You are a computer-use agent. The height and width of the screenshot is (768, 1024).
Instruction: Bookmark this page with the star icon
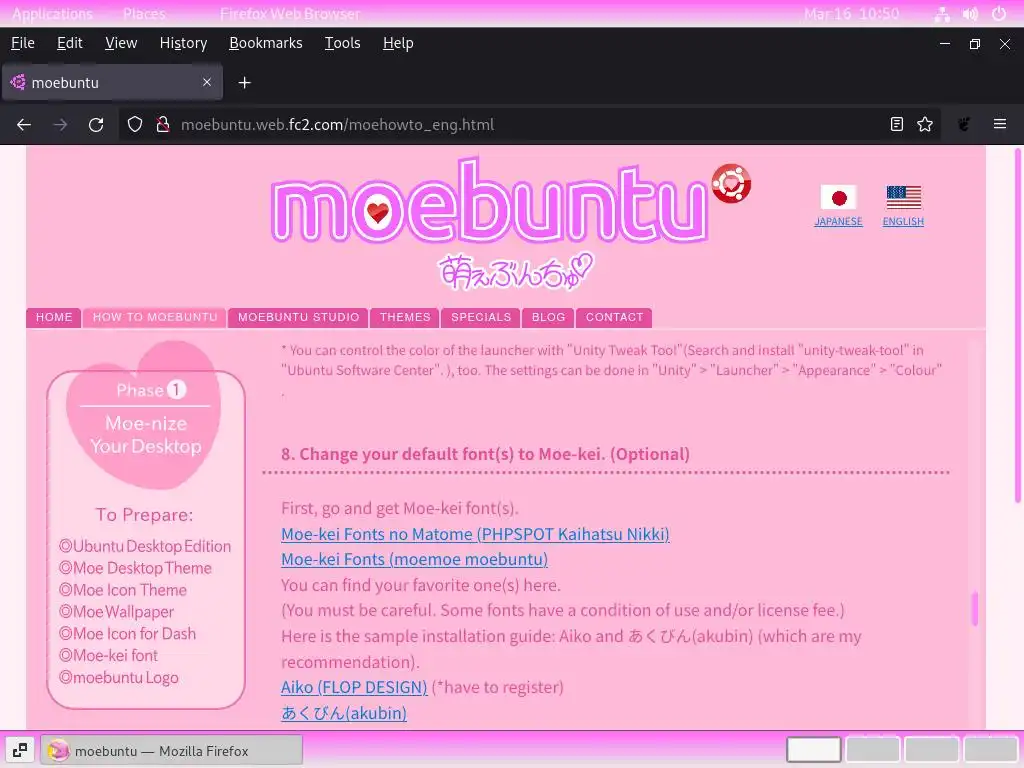(x=925, y=124)
